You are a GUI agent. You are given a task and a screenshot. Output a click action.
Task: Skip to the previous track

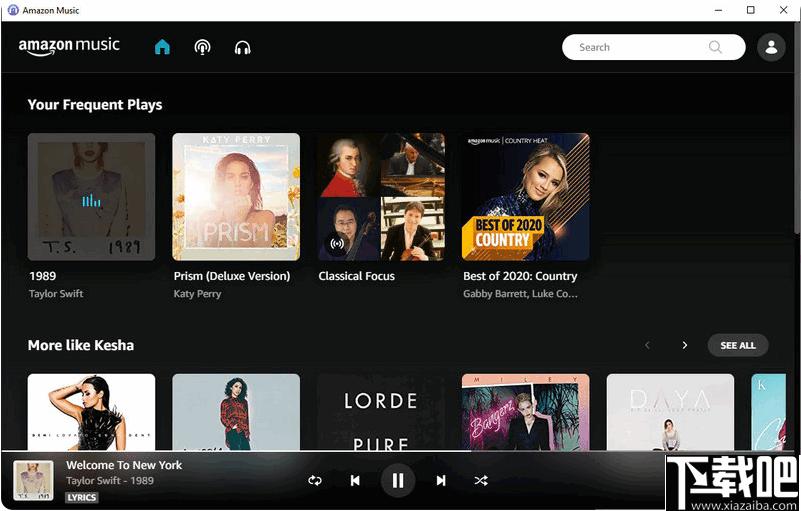pyautogui.click(x=355, y=480)
